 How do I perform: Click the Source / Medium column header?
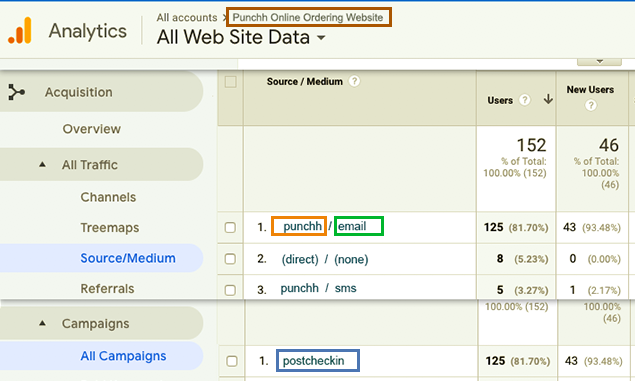[305, 81]
